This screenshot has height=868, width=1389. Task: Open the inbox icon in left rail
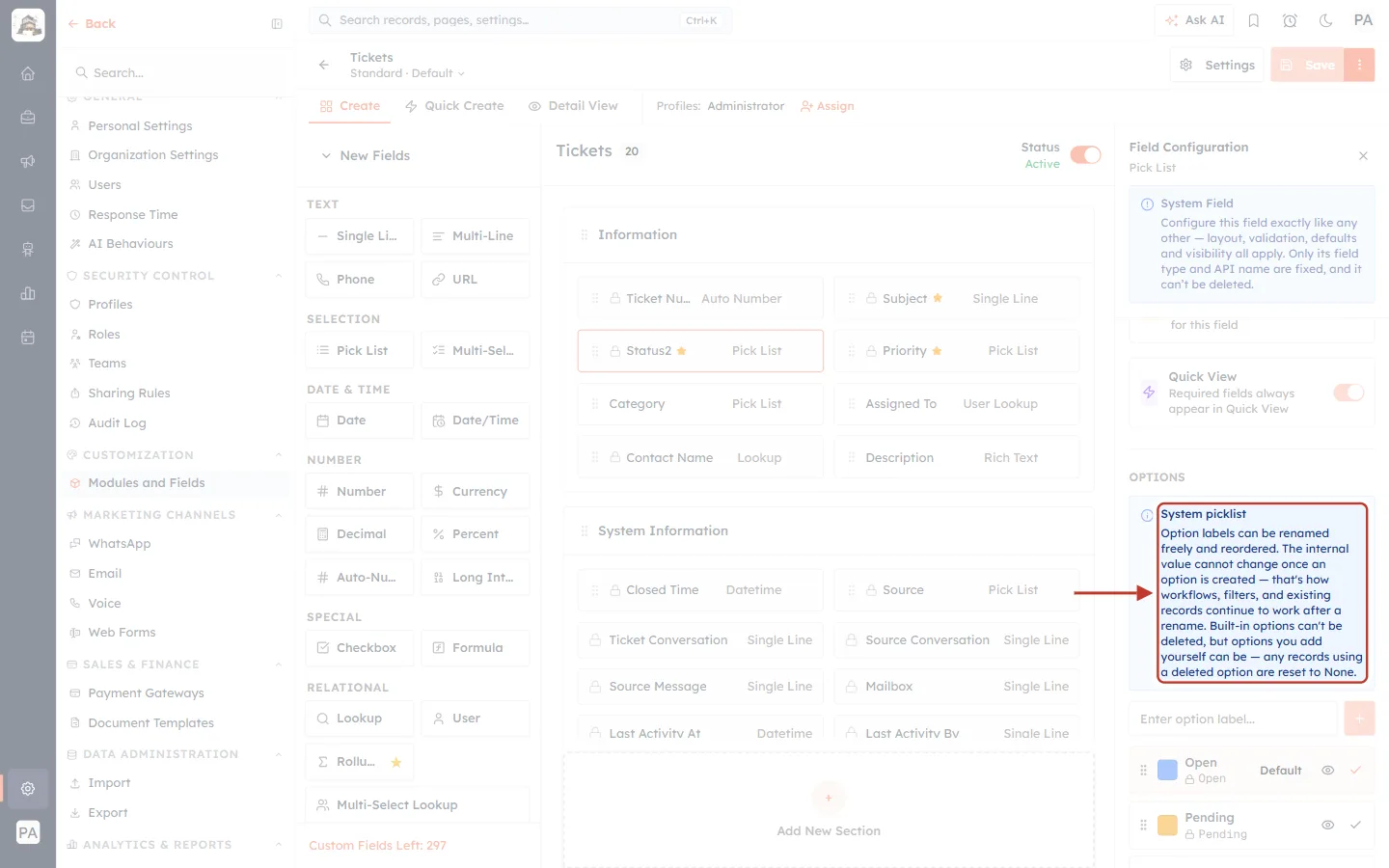tap(28, 205)
